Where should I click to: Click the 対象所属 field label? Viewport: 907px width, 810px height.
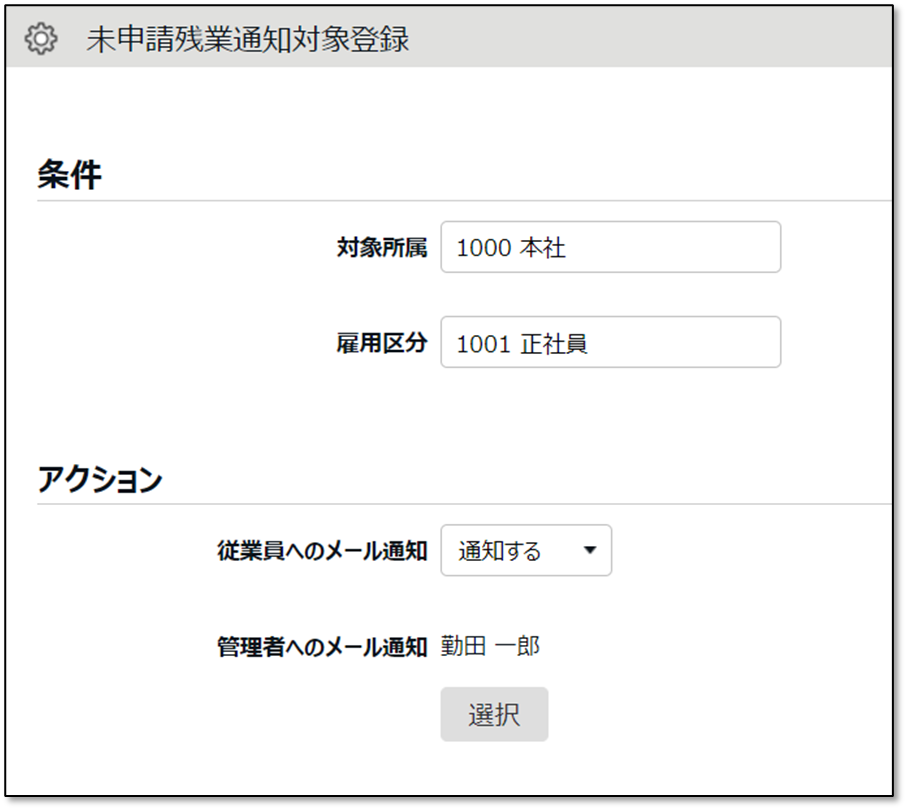(x=381, y=248)
